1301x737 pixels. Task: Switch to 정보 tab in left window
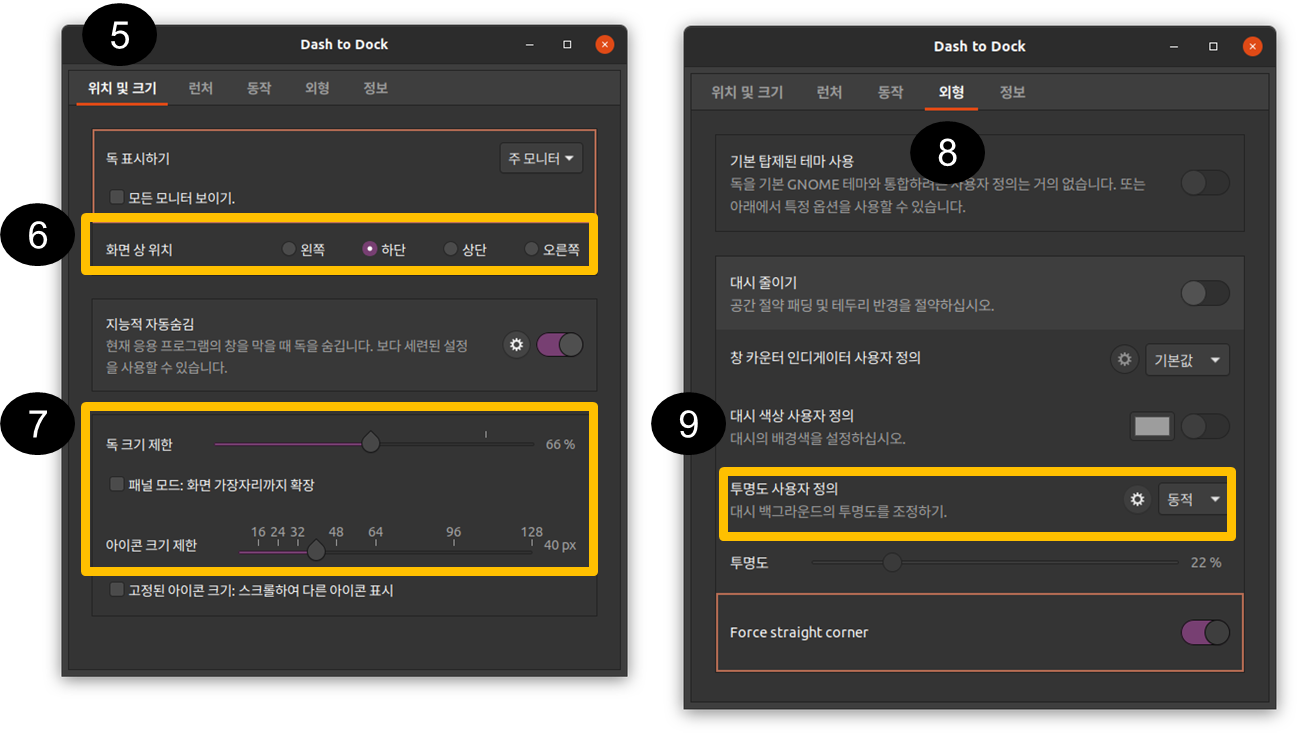click(376, 88)
